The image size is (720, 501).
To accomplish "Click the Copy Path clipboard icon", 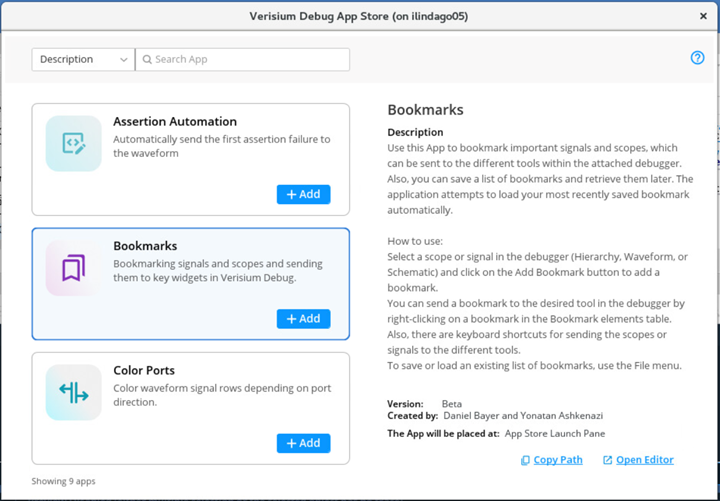I will click(525, 460).
